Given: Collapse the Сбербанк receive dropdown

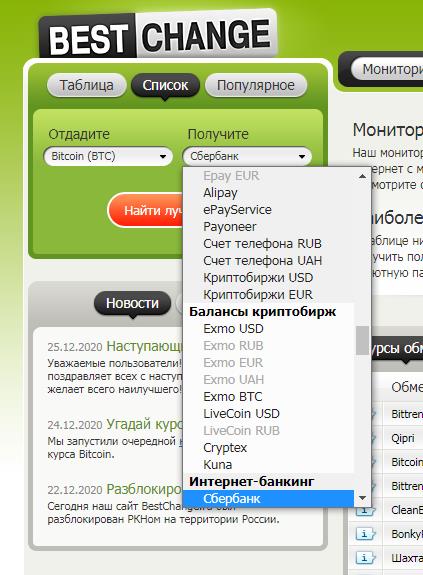Looking at the screenshot, I should [247, 157].
